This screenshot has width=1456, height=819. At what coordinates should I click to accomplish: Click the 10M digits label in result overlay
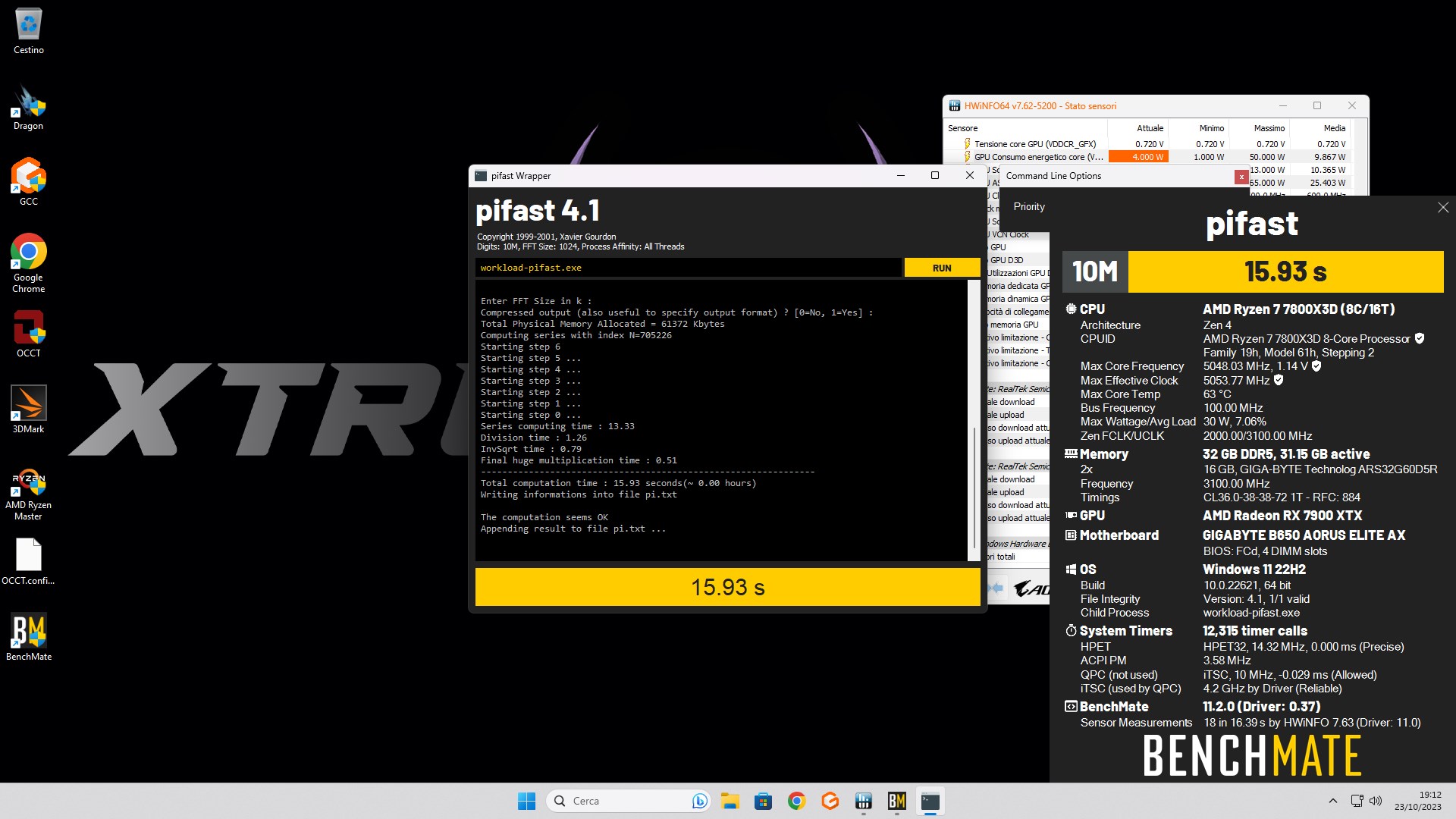pos(1095,271)
